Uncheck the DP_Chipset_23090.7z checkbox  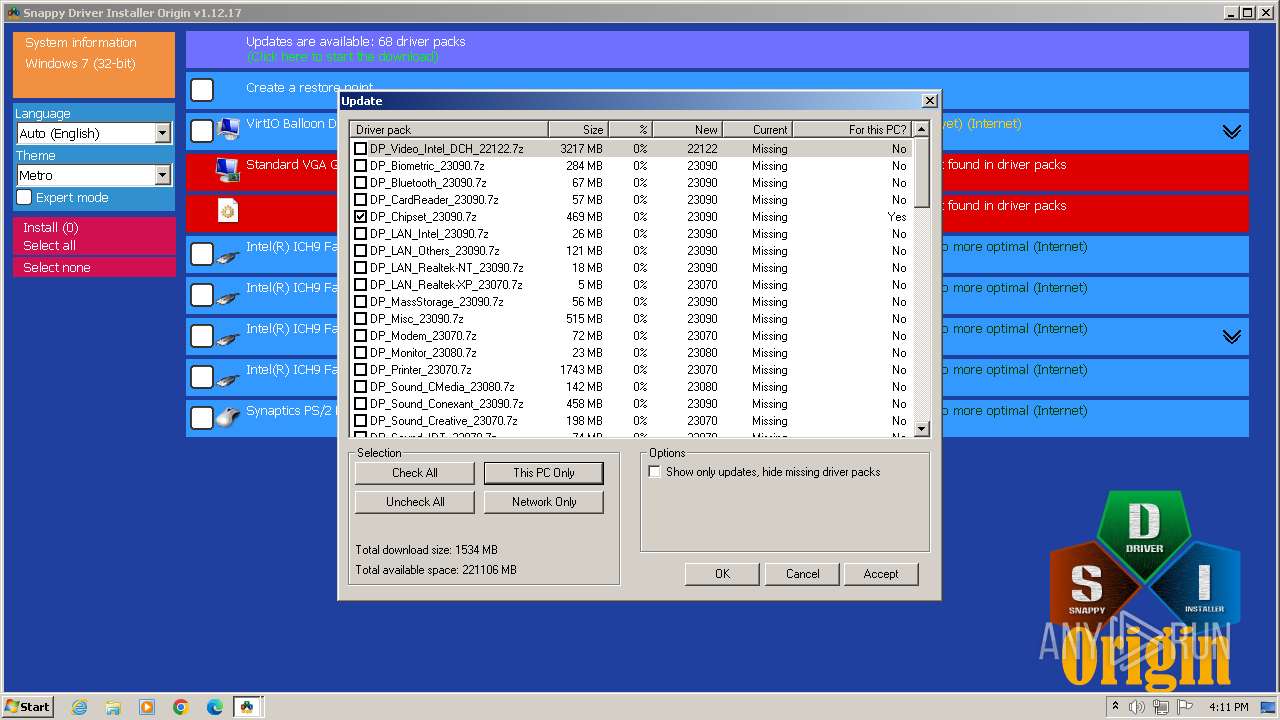pos(361,217)
